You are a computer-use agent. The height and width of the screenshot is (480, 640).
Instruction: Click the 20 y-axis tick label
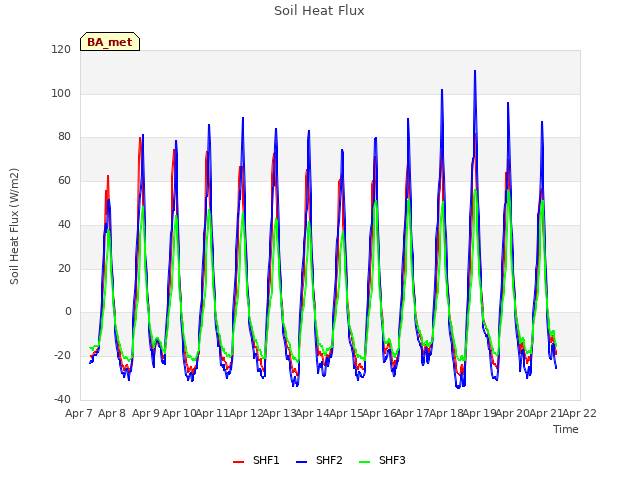click(x=64, y=269)
